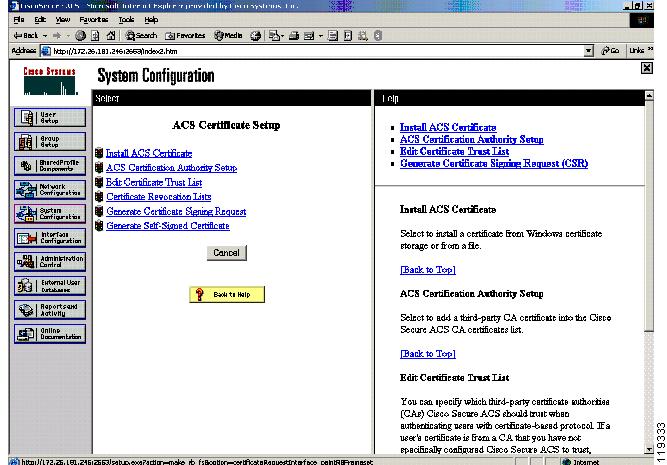Image resolution: width=667 pixels, height=465 pixels.
Task: Click the Home toolbar icon
Action: click(111, 36)
